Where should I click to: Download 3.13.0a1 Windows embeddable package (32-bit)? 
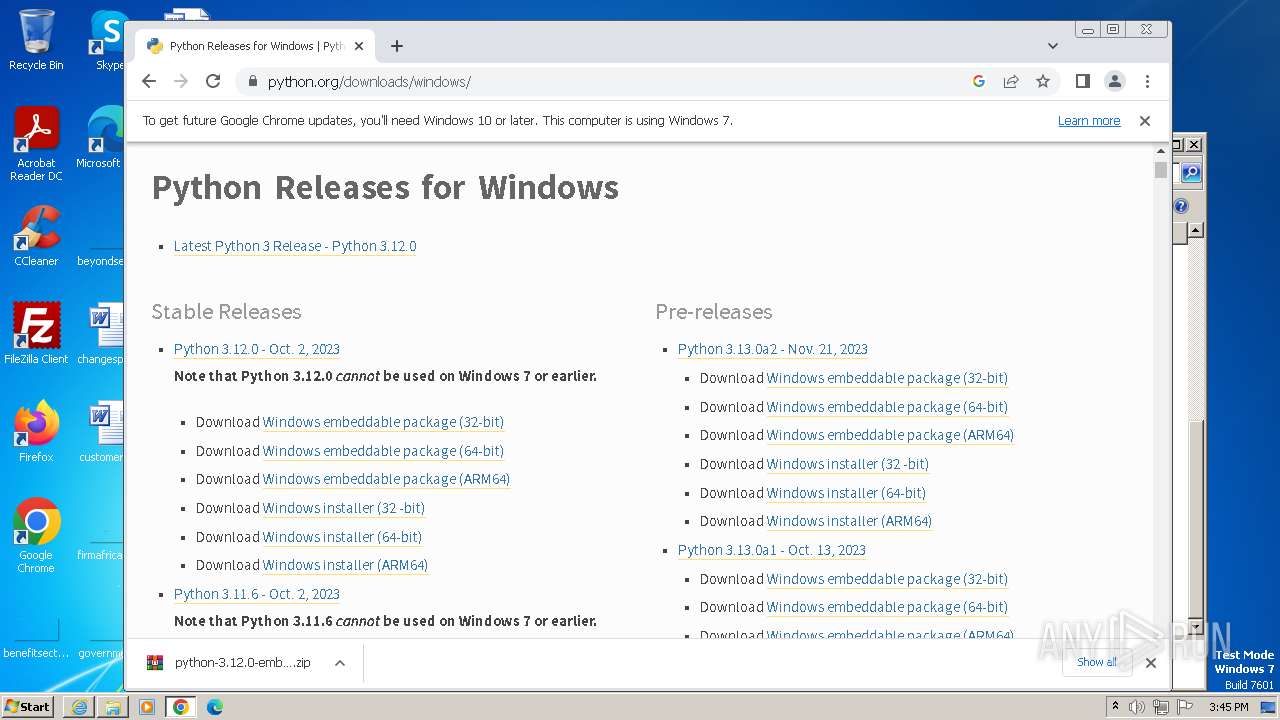(x=887, y=579)
